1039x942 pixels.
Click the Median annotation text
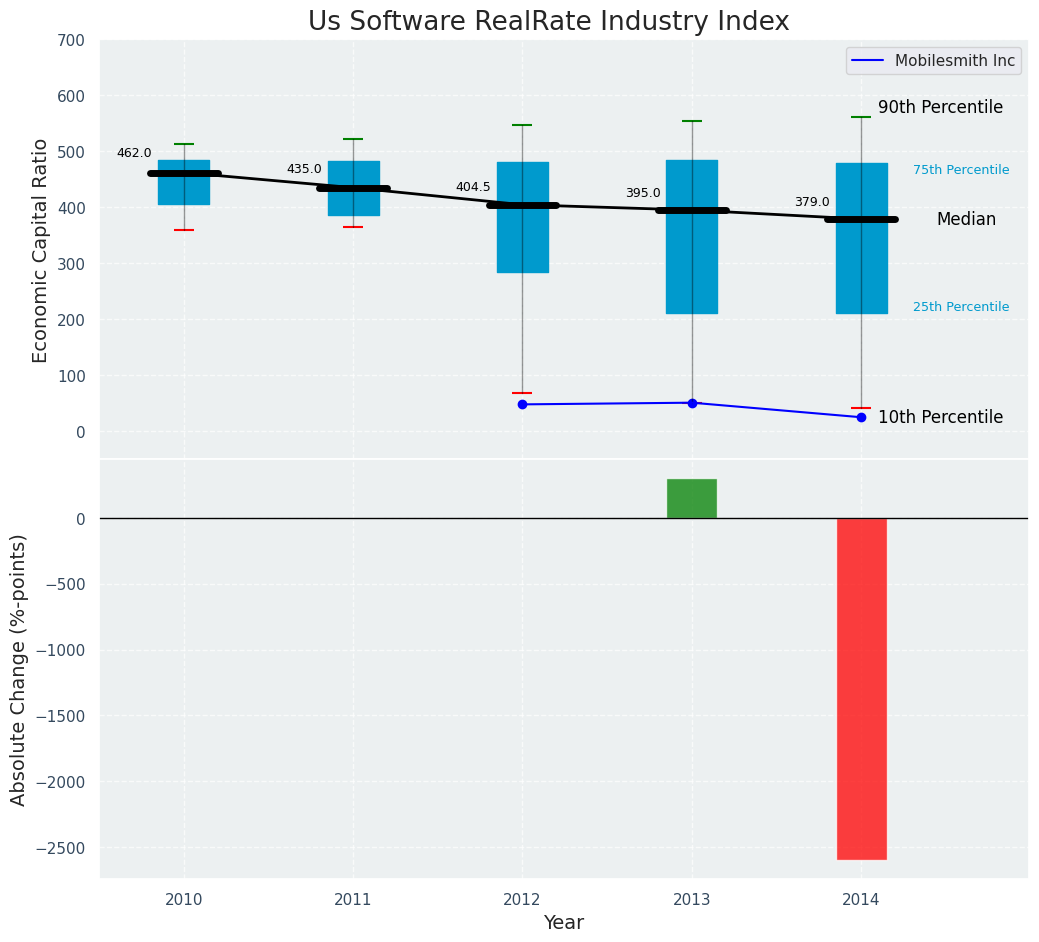pyautogui.click(x=966, y=219)
